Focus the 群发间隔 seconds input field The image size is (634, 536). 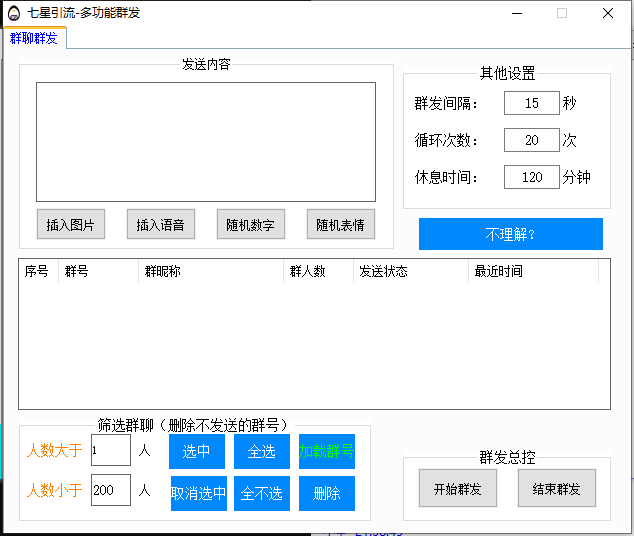[x=532, y=103]
